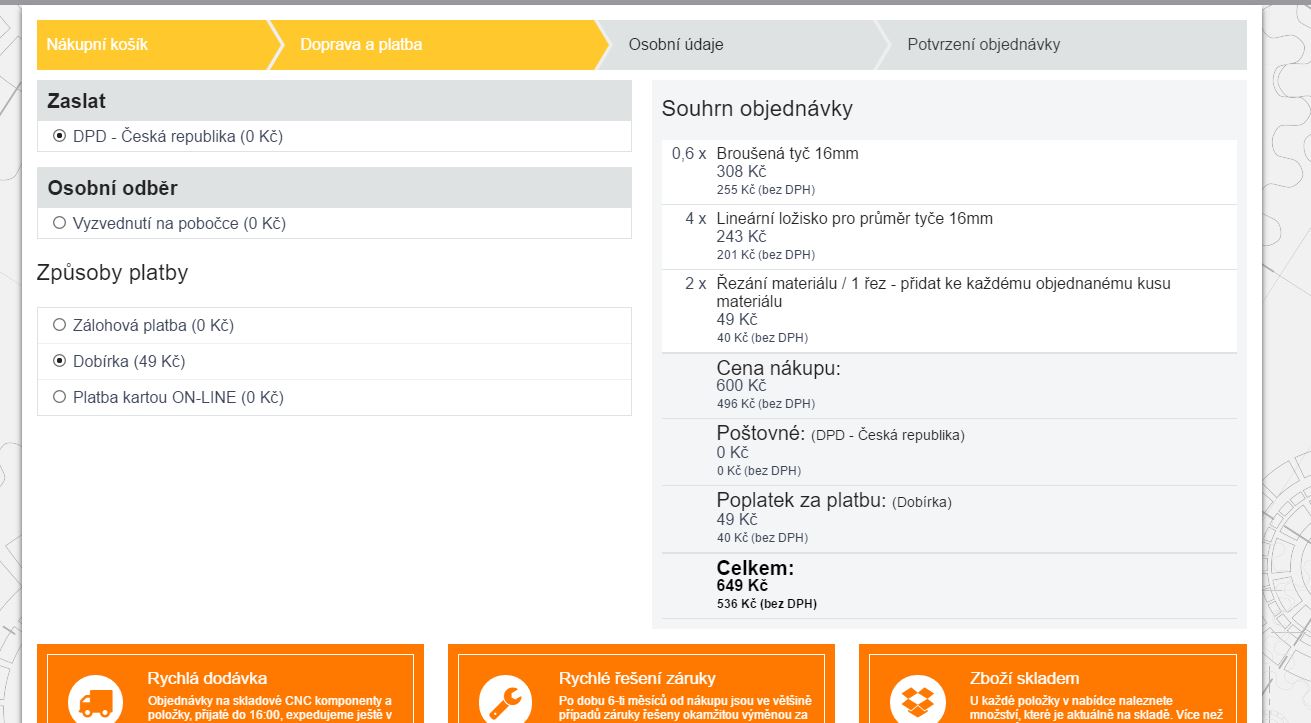Open the Zboží skladem banner heading

tap(1024, 678)
